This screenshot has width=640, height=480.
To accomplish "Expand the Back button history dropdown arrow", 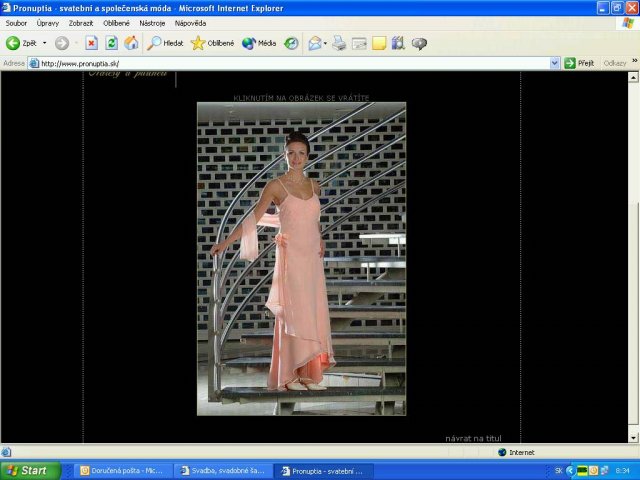I will point(45,43).
